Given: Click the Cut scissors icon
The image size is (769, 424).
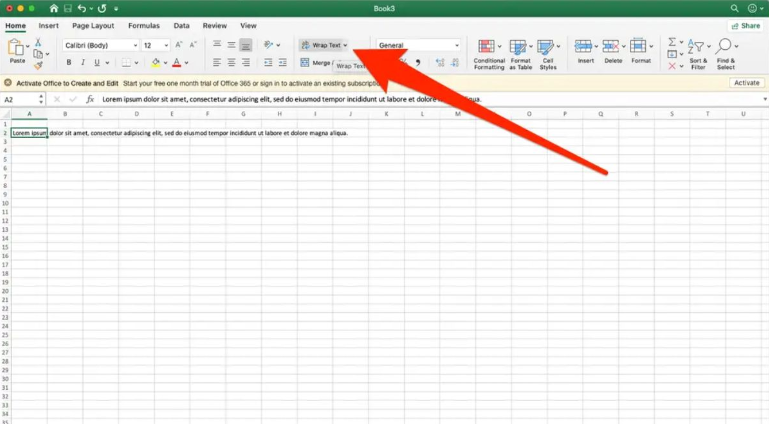Looking at the screenshot, I should pyautogui.click(x=38, y=42).
